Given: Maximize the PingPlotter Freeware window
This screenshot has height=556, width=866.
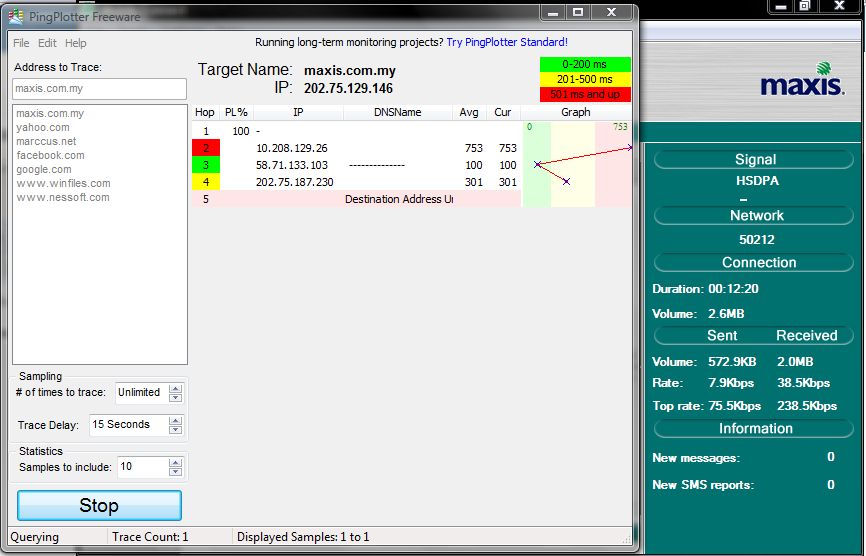Looking at the screenshot, I should click(578, 12).
